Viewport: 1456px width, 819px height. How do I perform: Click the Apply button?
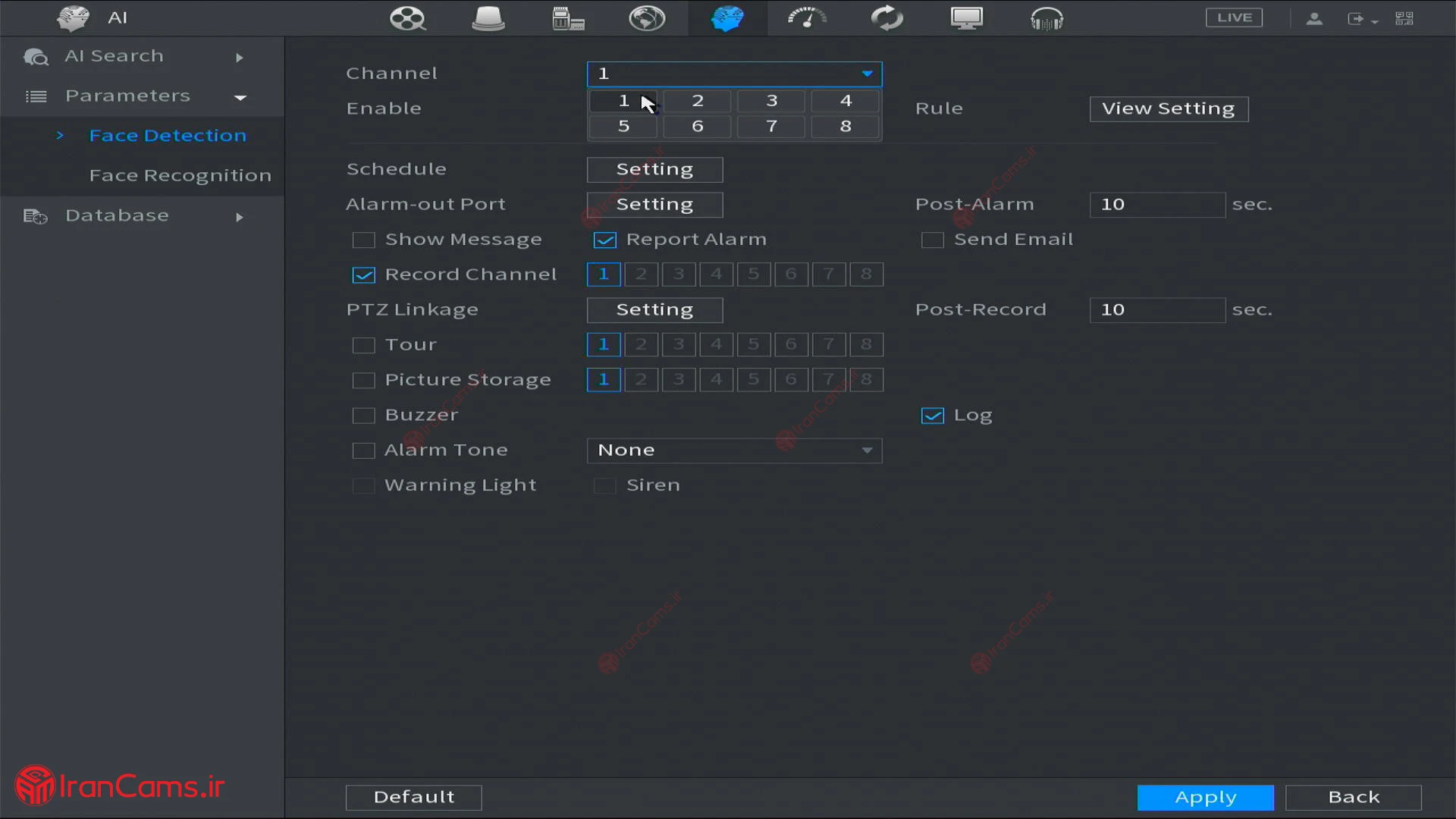pyautogui.click(x=1205, y=798)
